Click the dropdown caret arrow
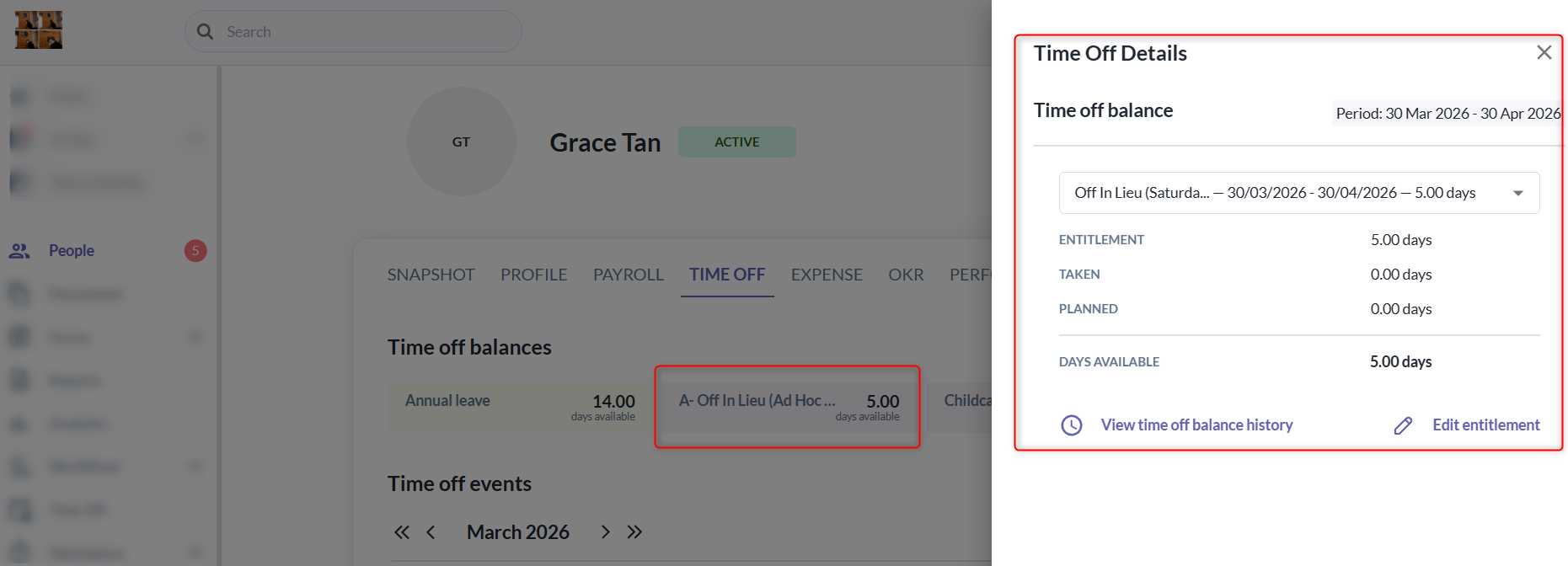Viewport: 1568px width, 566px height. pos(1517,193)
